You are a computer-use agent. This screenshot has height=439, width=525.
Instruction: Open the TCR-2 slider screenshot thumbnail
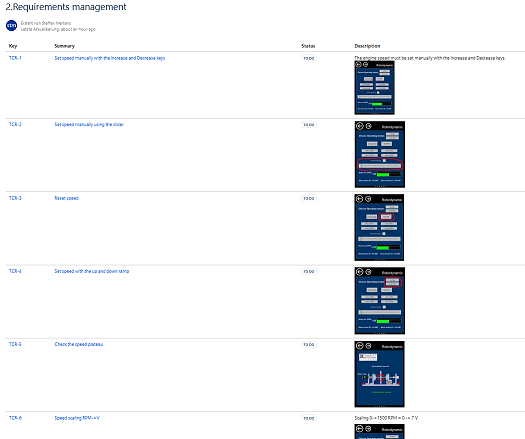(x=380, y=154)
